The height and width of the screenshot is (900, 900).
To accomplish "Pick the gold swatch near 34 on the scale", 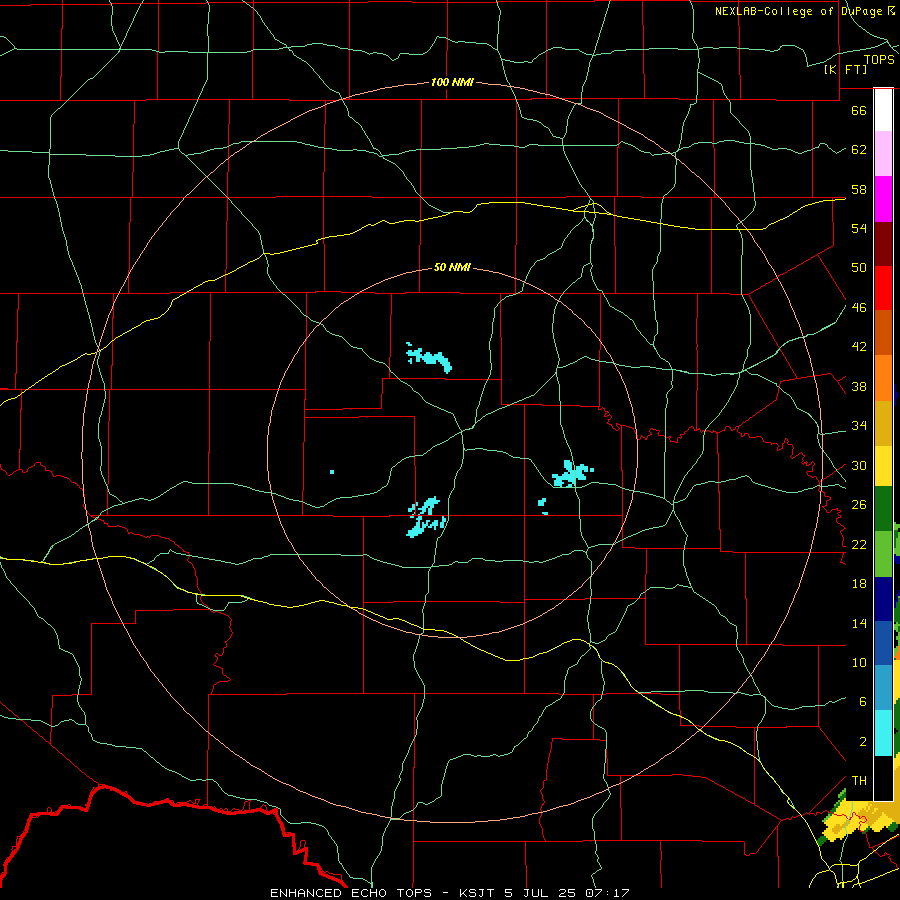I will tap(883, 424).
